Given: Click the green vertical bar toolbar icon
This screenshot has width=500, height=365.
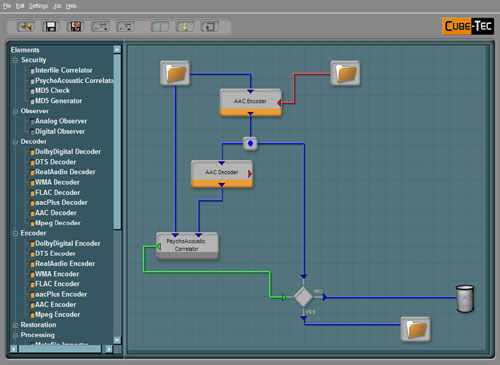Looking at the screenshot, I should [x=160, y=26].
